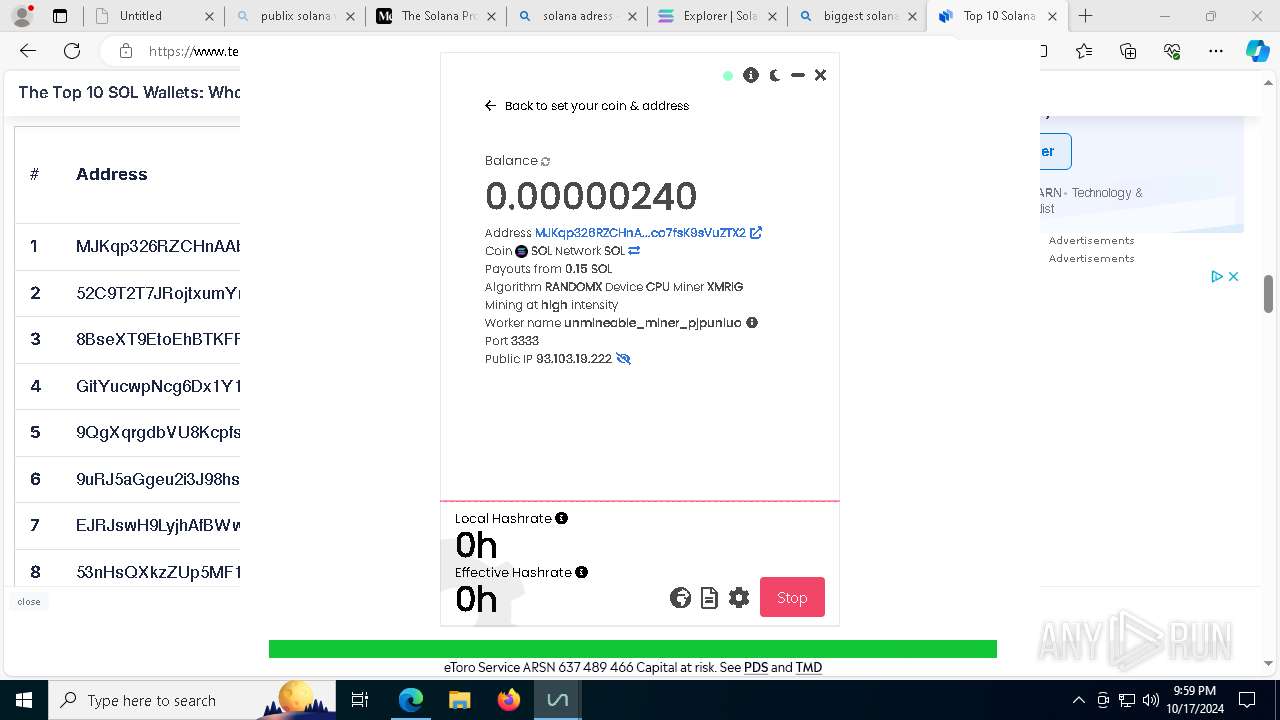The height and width of the screenshot is (720, 1280).
Task: Click Effective Hashrate info icon
Action: pos(581,572)
